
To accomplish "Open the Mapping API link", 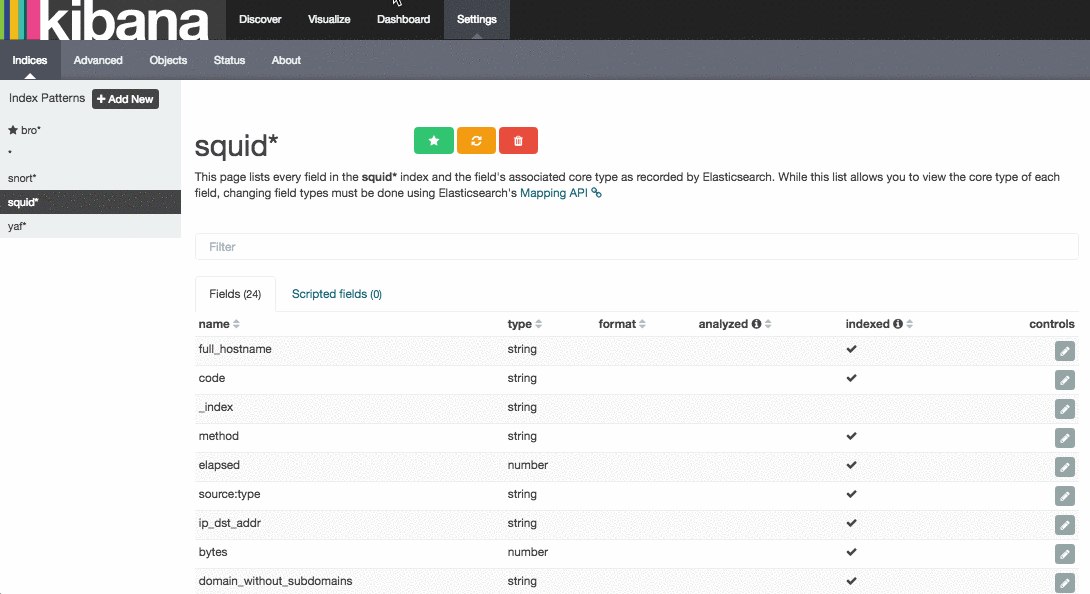I will (x=560, y=193).
